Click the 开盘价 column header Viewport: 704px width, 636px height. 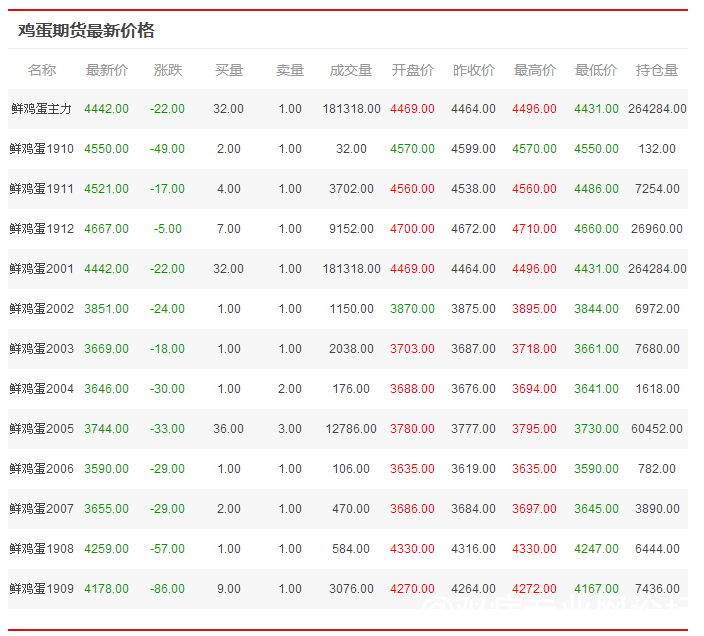click(x=413, y=70)
